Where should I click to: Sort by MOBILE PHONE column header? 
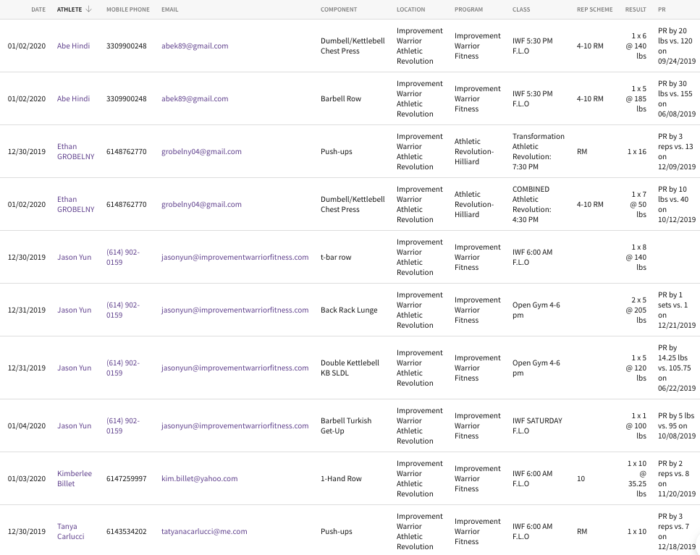tap(128, 9)
